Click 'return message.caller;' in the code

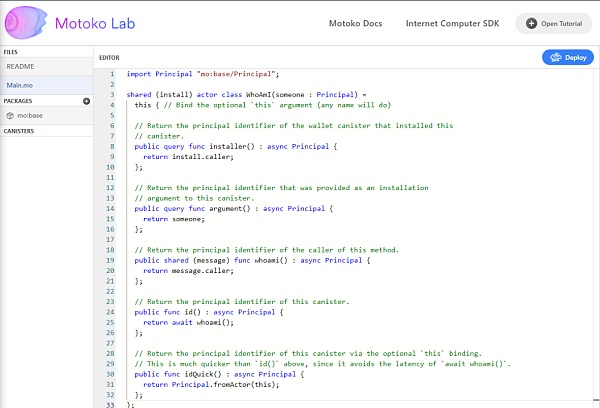pyautogui.click(x=188, y=271)
